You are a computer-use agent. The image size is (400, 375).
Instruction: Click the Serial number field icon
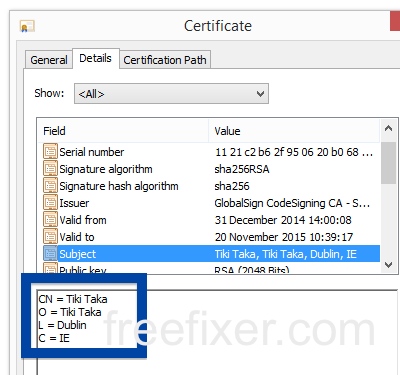(x=50, y=152)
